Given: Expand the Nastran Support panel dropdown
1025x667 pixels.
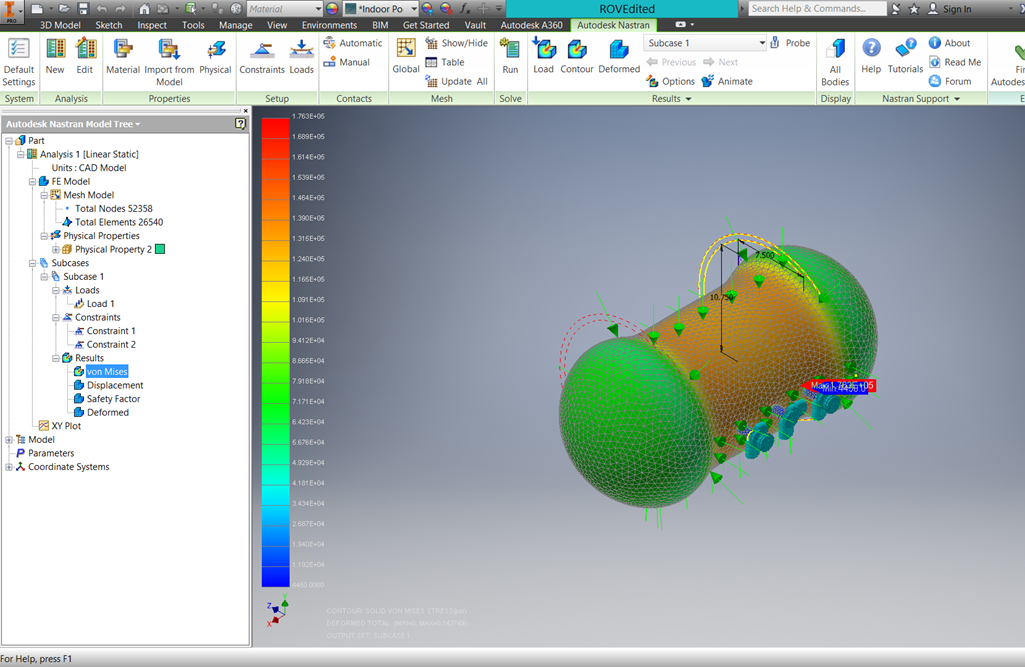Looking at the screenshot, I should (957, 99).
